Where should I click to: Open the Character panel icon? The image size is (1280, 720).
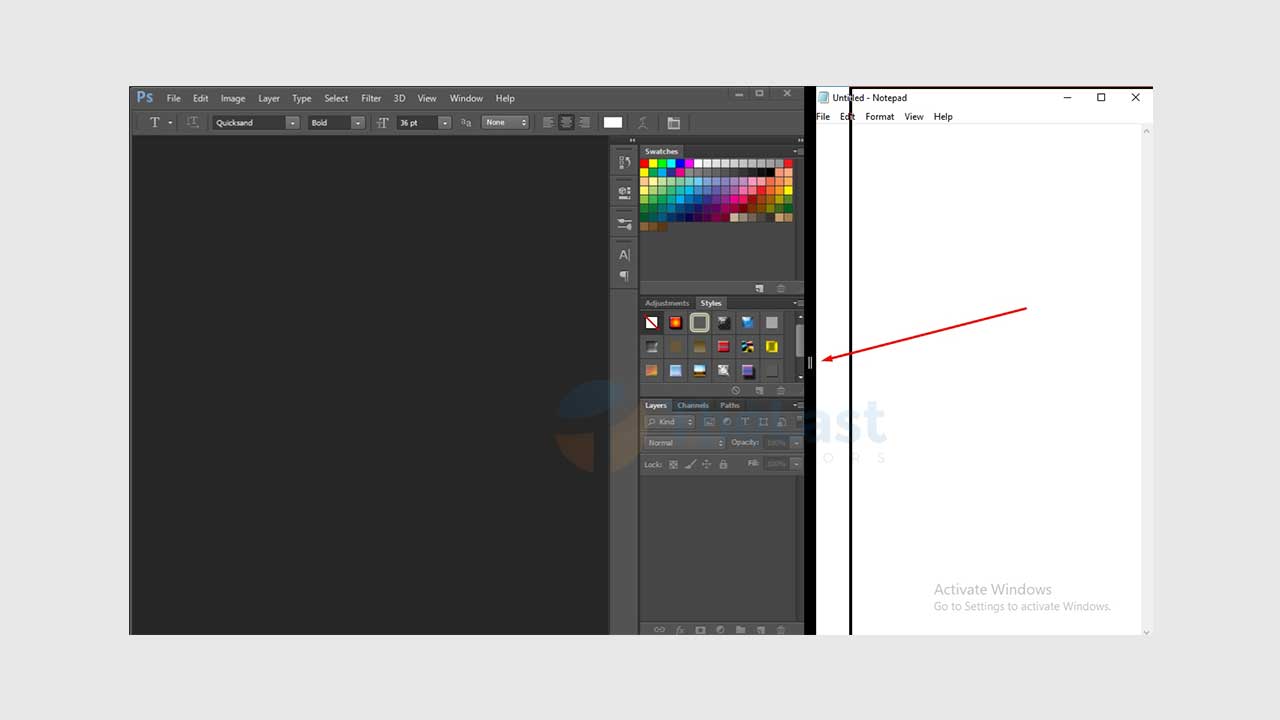point(624,255)
